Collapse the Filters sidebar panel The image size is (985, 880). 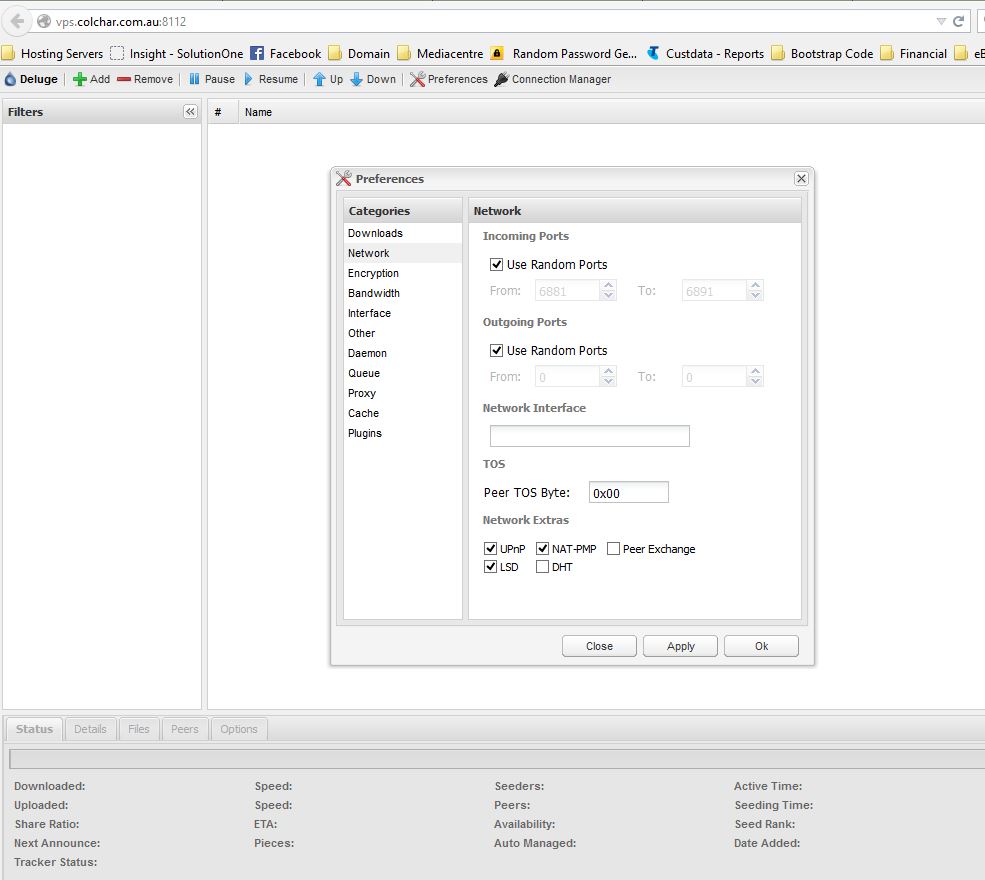(x=190, y=112)
